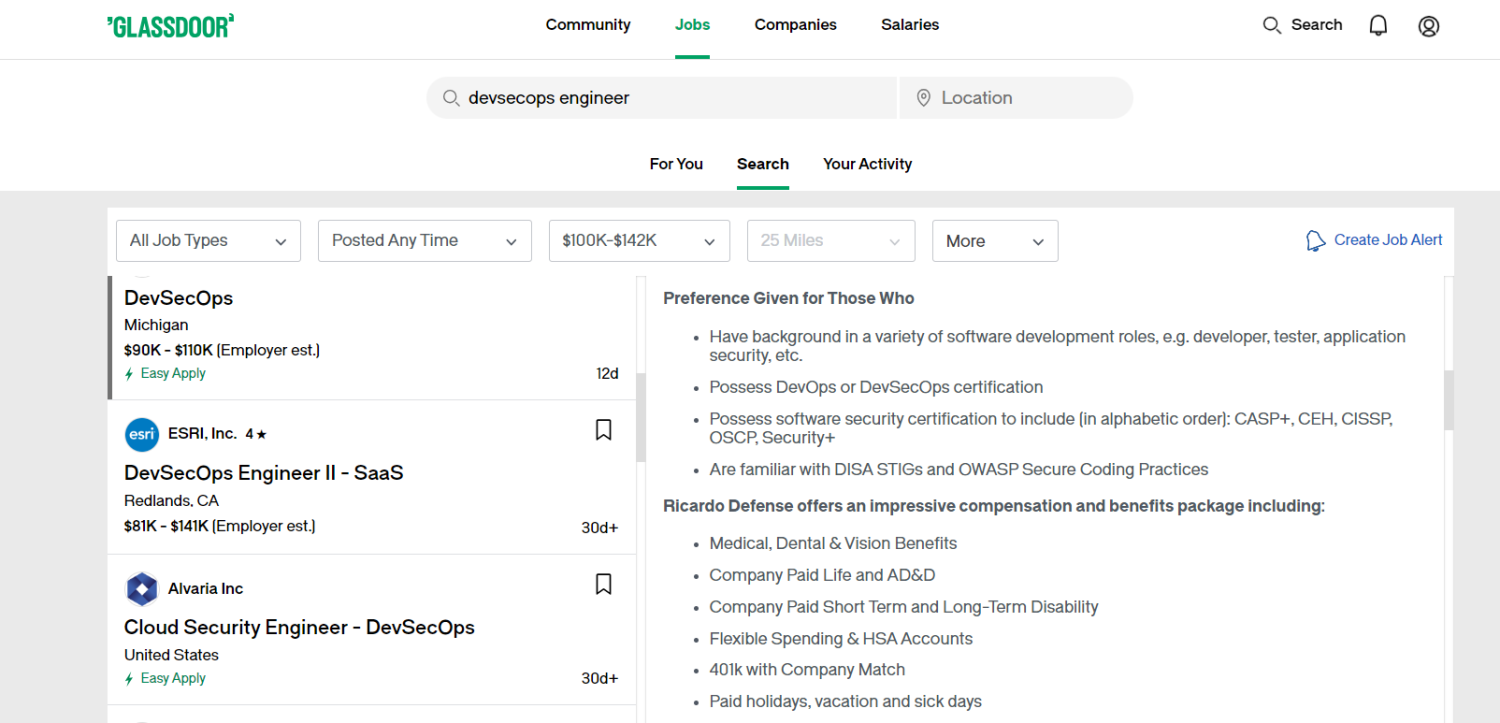
Task: Click the Preference Given for Those Who heading
Action: pyautogui.click(x=789, y=298)
